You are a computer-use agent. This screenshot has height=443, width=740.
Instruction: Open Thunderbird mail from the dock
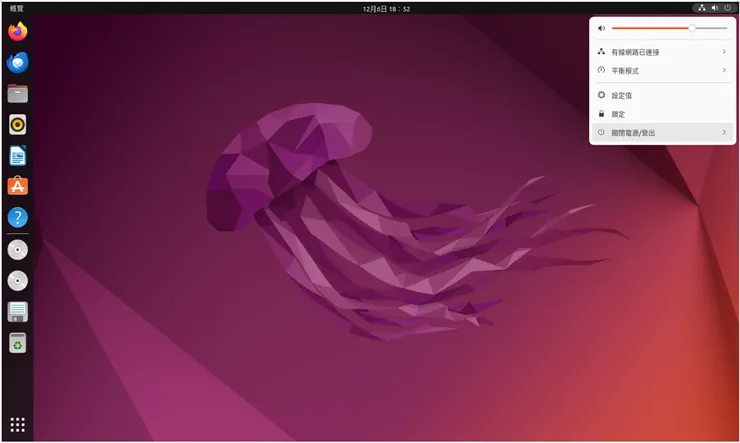[17, 62]
